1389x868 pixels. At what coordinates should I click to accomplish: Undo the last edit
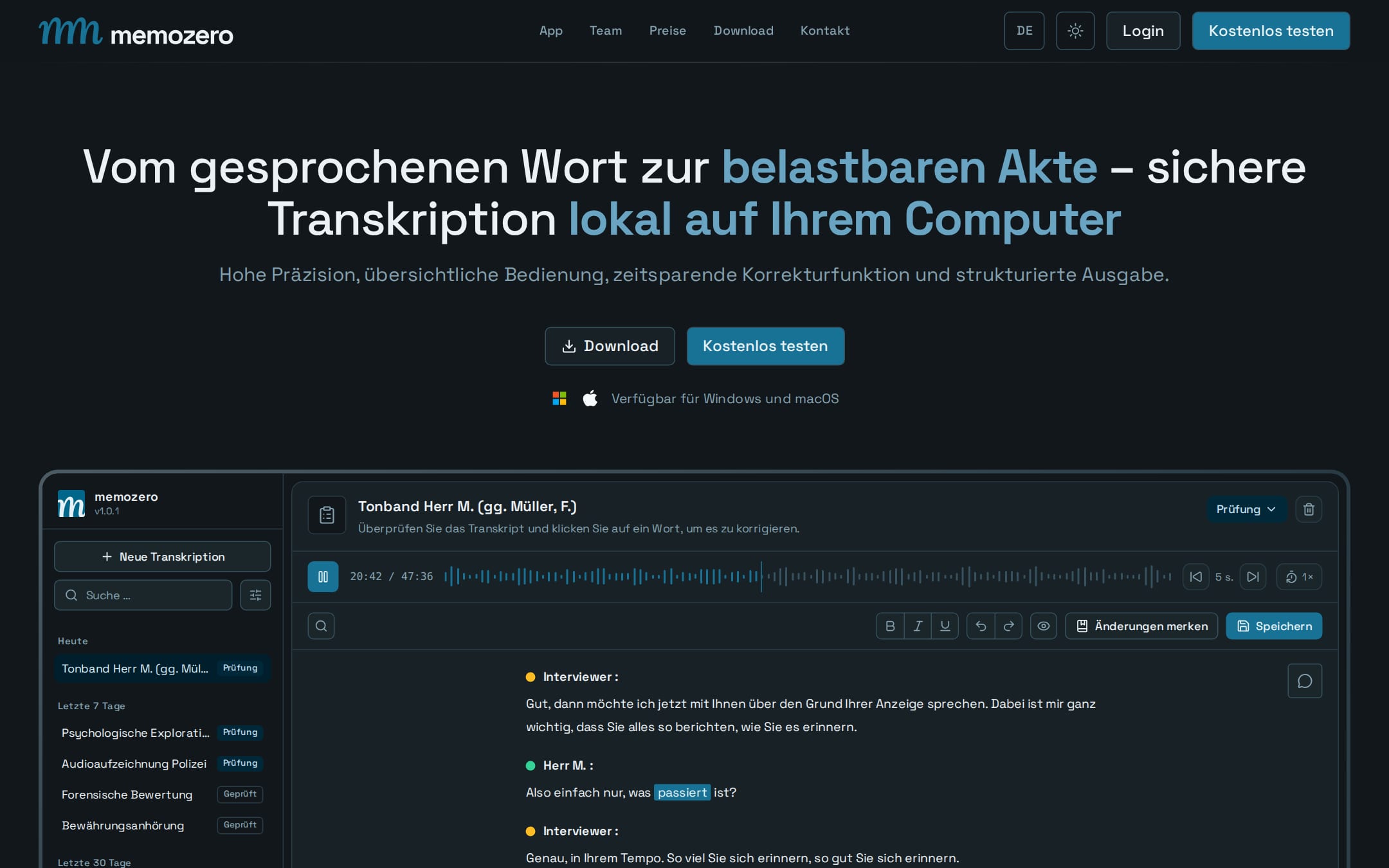(x=981, y=626)
